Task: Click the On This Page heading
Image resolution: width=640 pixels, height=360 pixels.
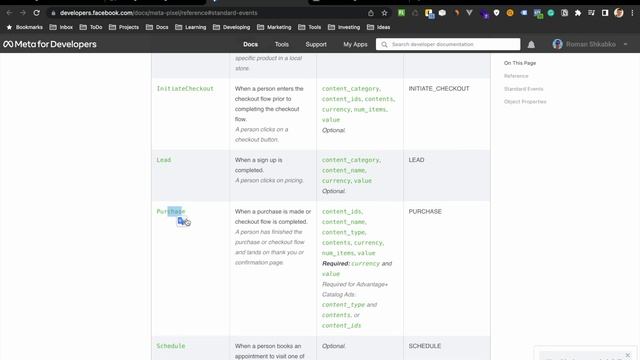Action: (520, 63)
